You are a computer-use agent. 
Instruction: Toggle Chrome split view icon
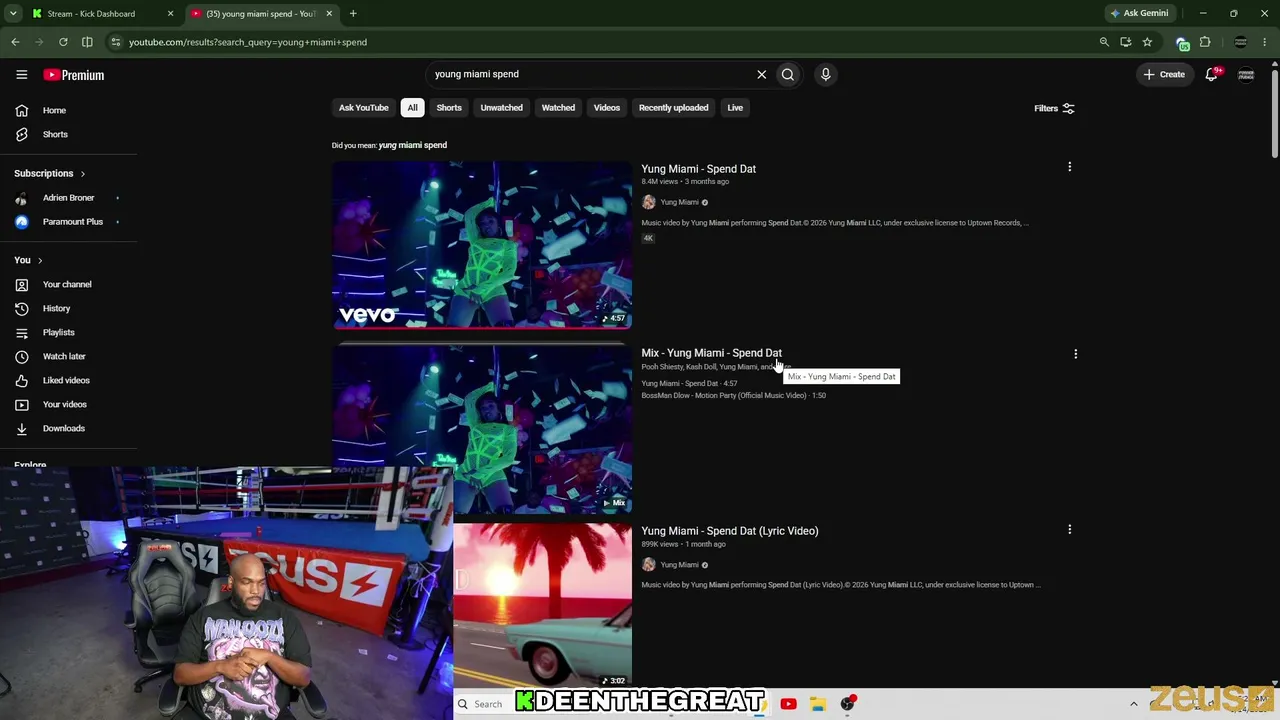tap(87, 42)
